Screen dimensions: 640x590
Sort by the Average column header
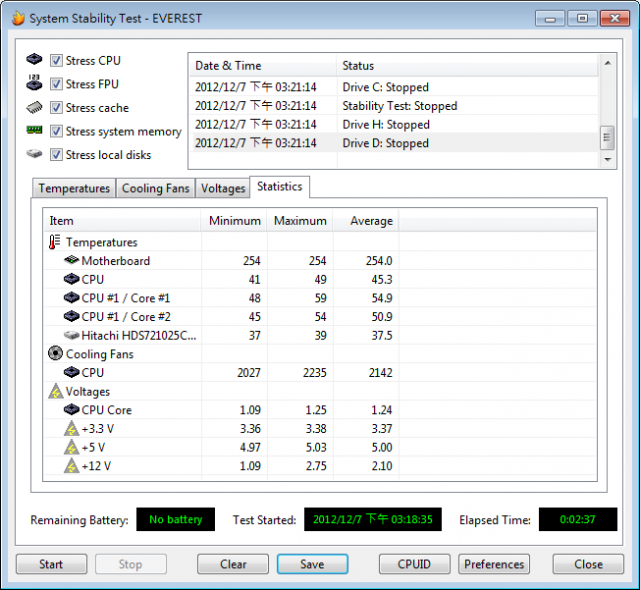(366, 221)
